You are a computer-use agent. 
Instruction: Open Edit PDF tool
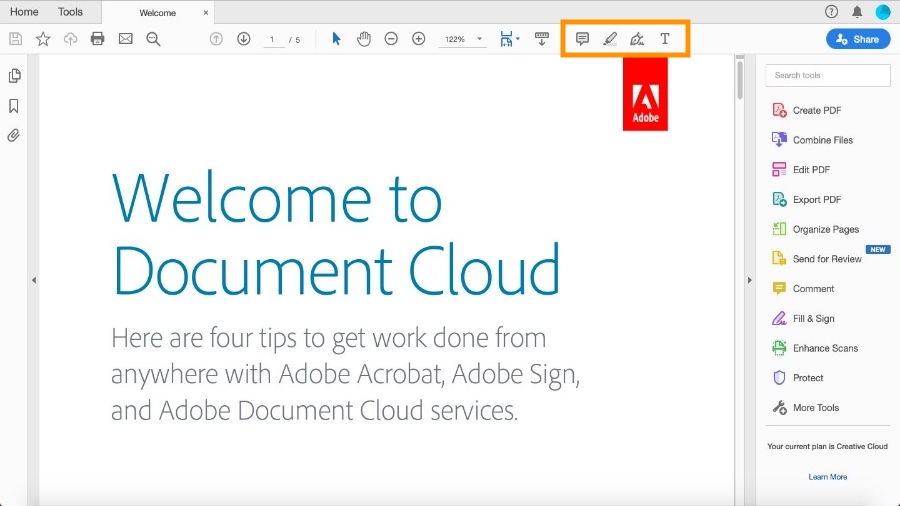coord(801,169)
